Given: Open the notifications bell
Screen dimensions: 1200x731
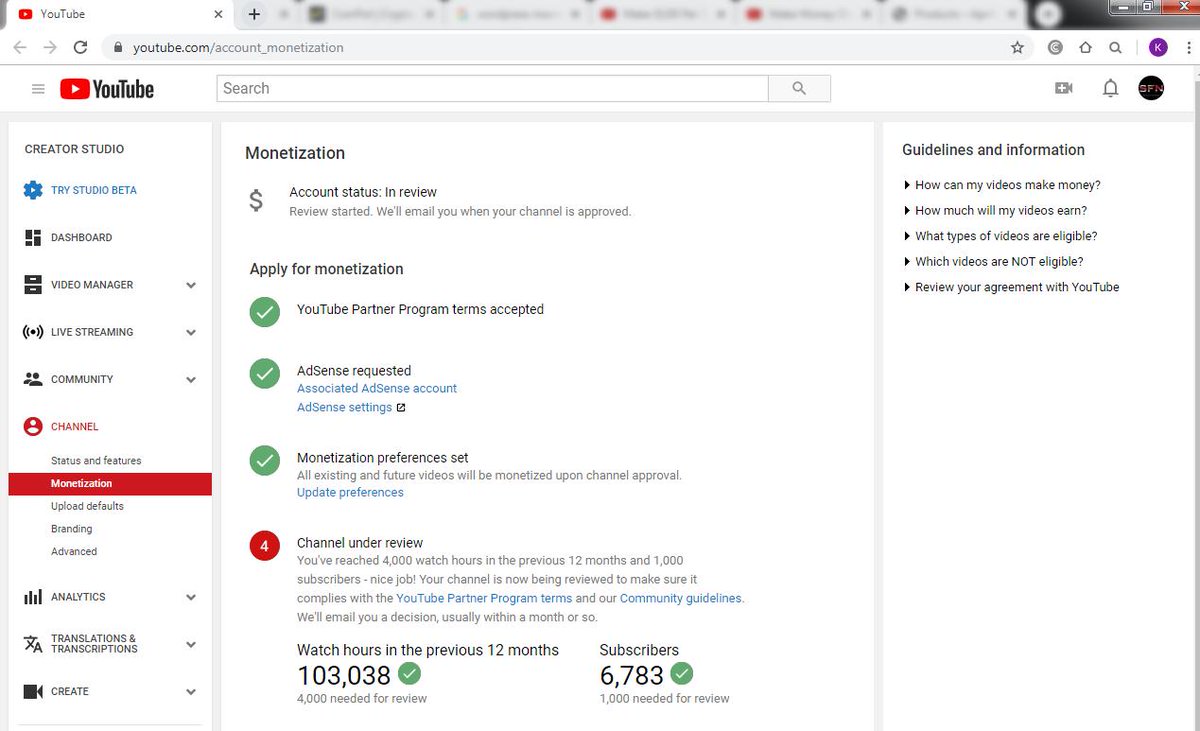Looking at the screenshot, I should [x=1110, y=88].
